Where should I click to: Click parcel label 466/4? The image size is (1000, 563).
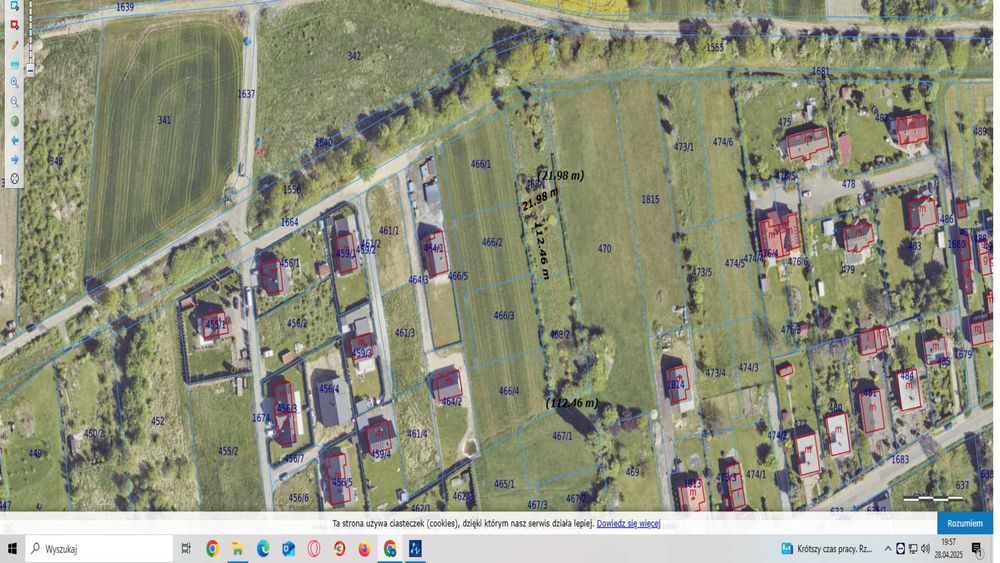509,391
